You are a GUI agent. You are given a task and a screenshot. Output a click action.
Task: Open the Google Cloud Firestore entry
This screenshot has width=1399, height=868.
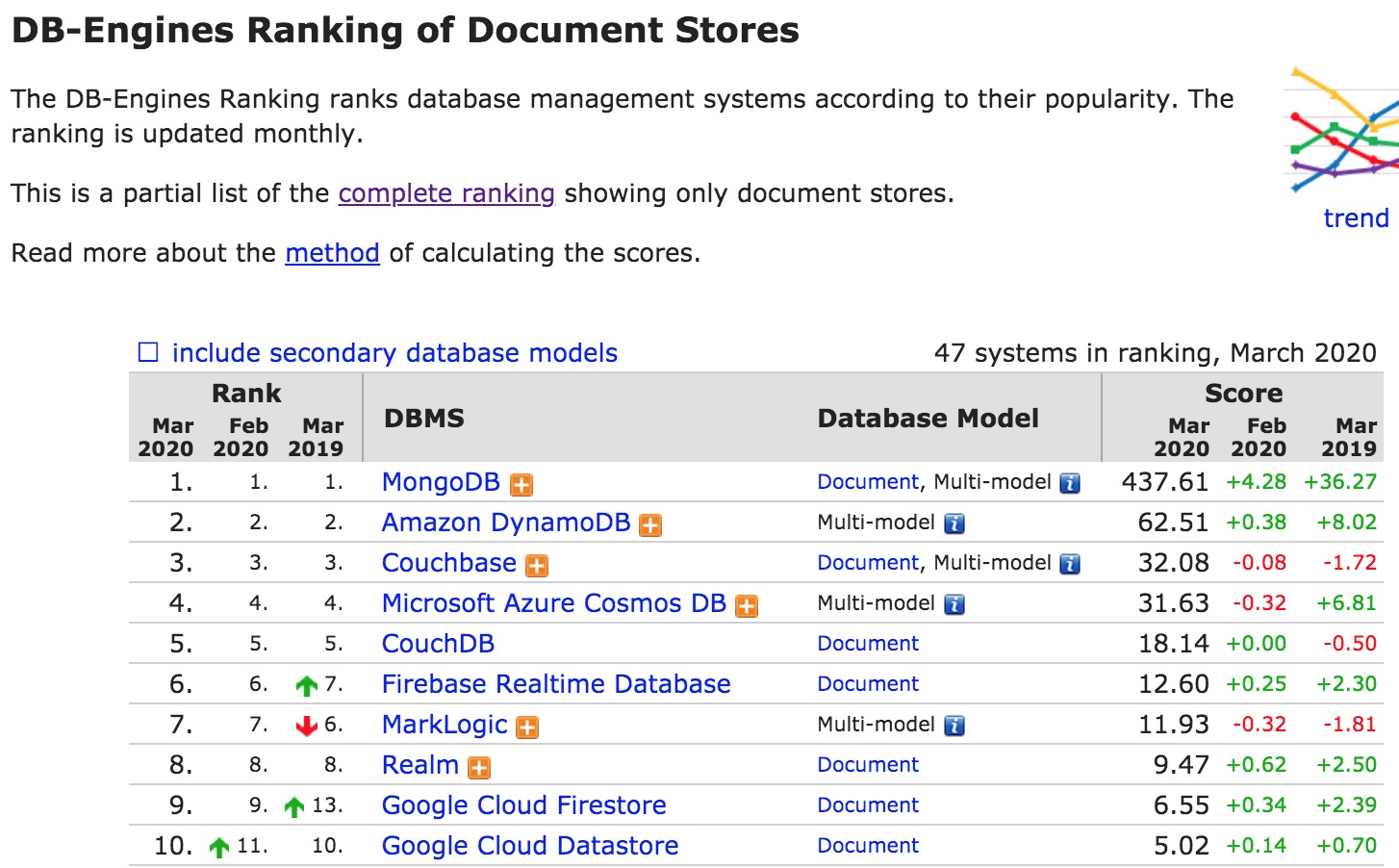[524, 805]
